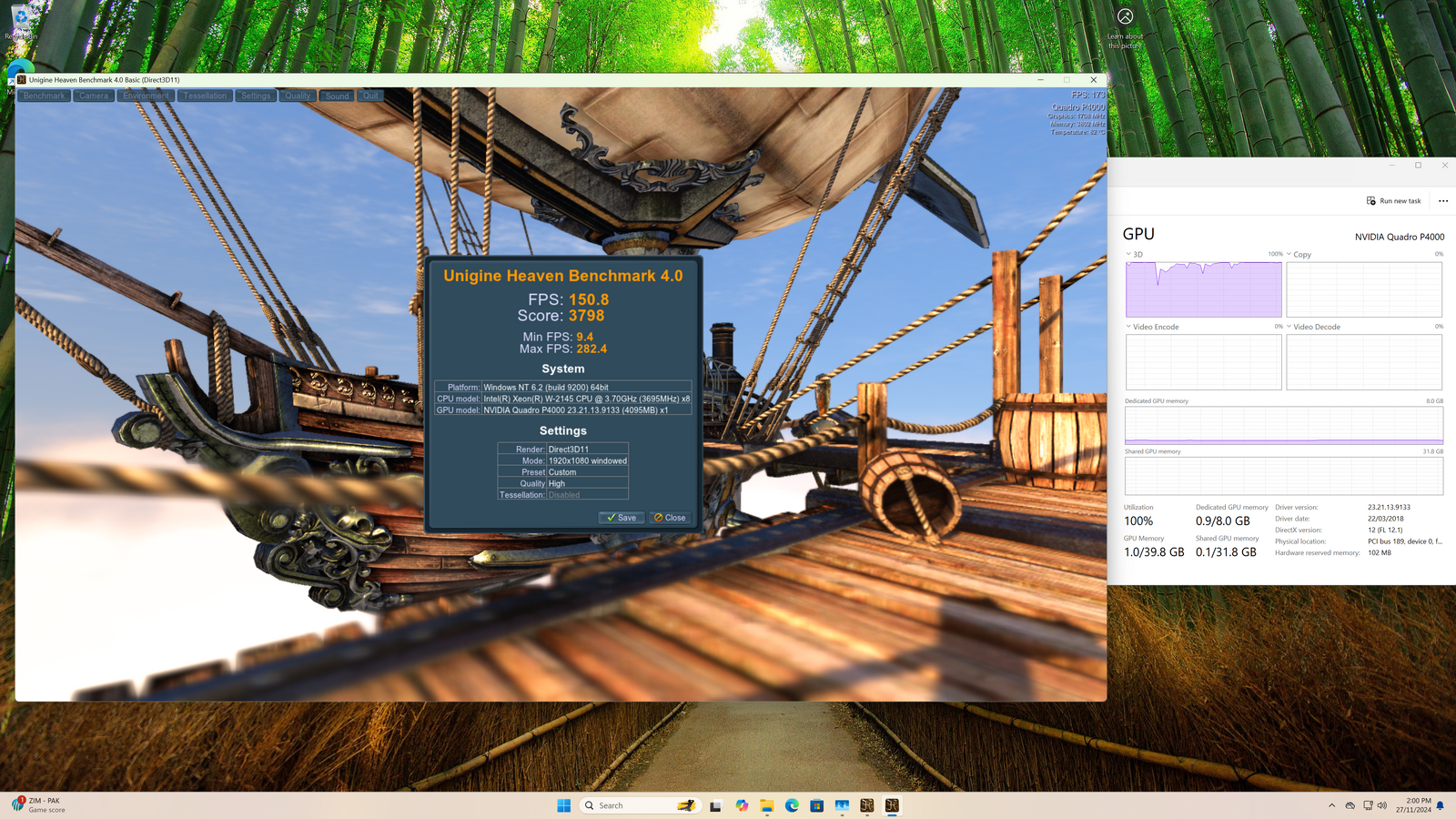1456x819 pixels.
Task: Click Run new task in Task Manager
Action: tap(1394, 201)
